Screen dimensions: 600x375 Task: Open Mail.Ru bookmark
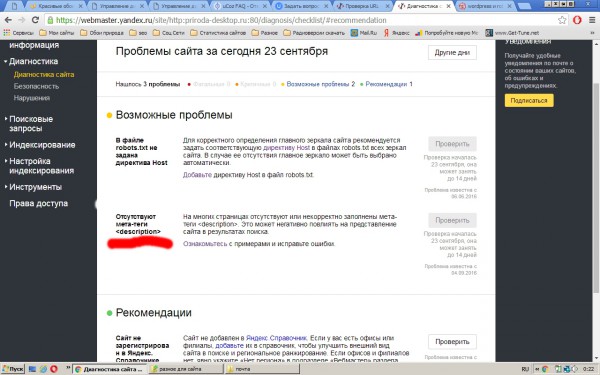[364, 33]
